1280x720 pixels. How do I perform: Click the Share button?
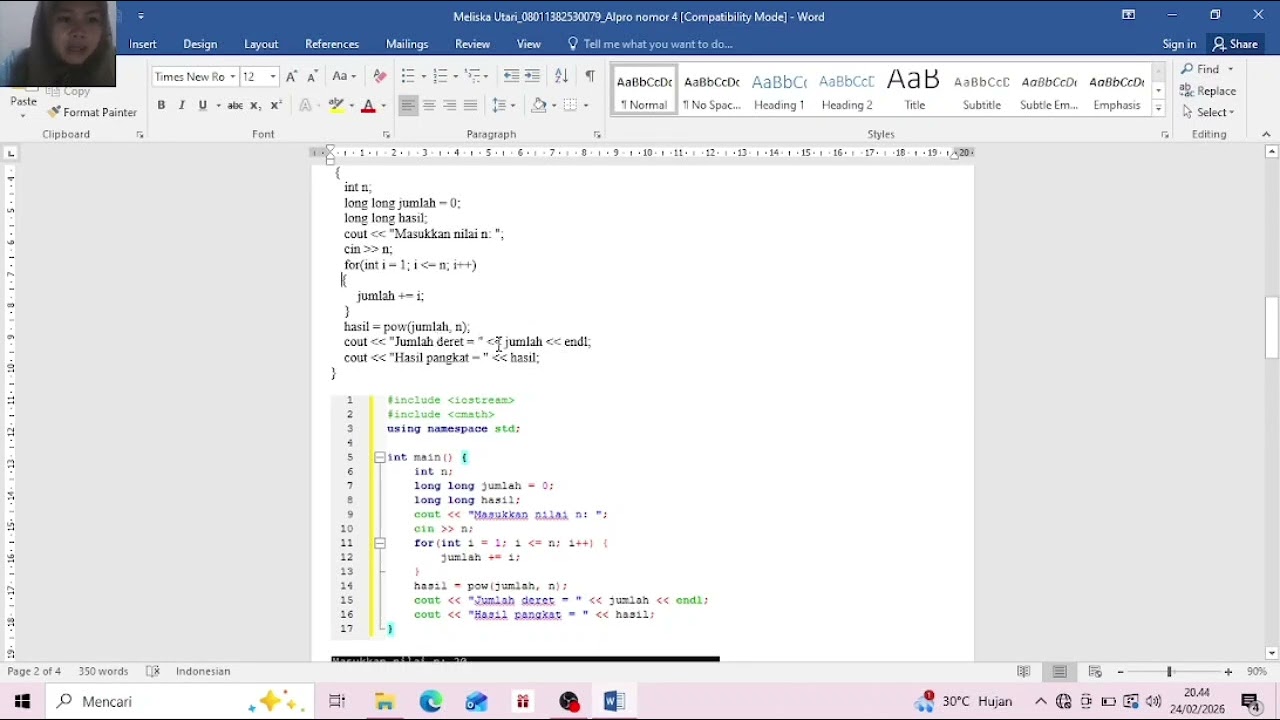[x=1235, y=44]
